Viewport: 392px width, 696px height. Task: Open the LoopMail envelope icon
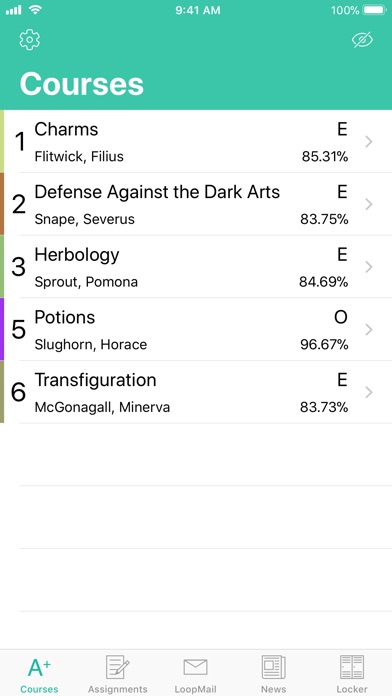coord(195,667)
